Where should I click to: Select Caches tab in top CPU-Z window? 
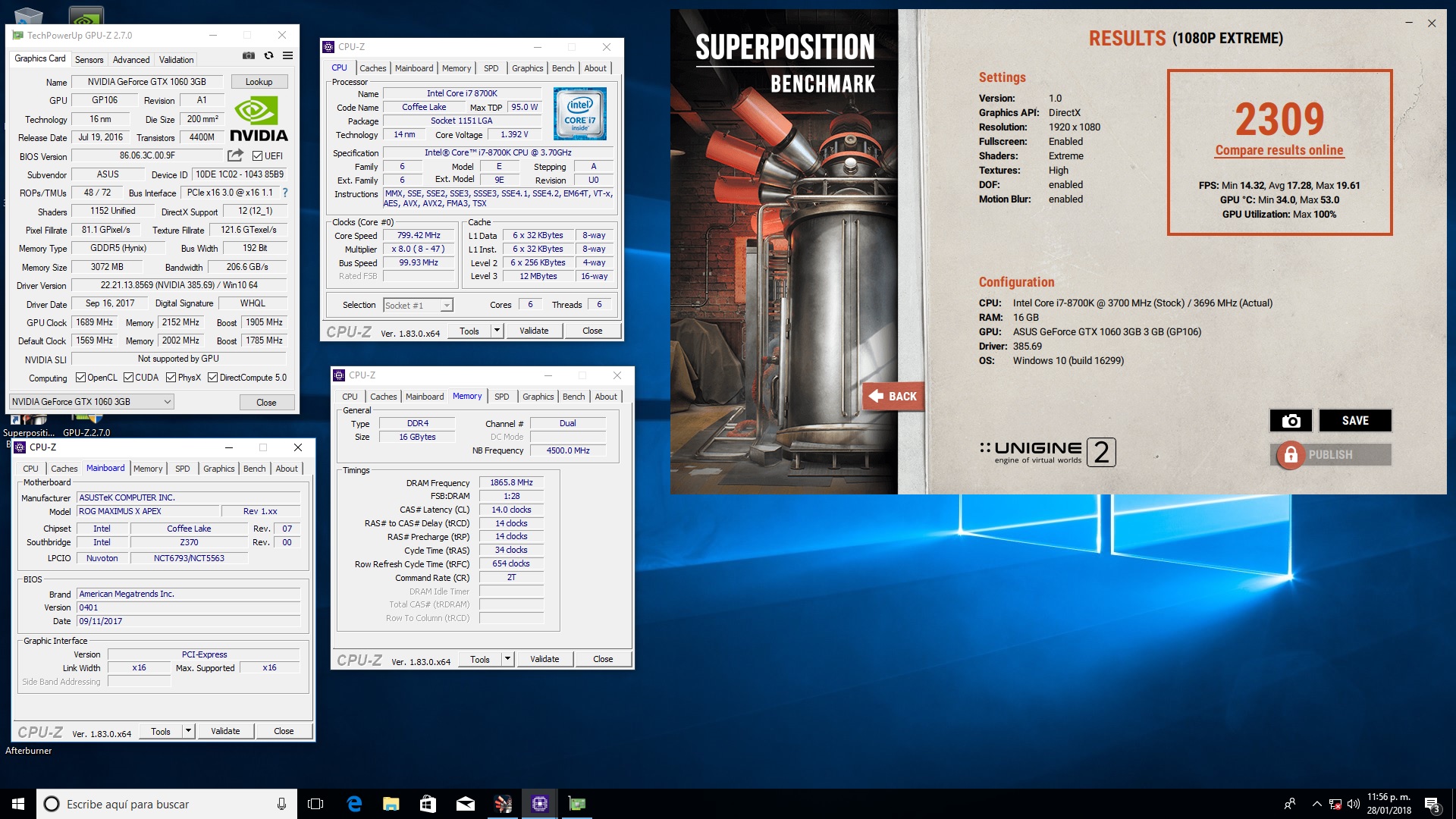click(373, 68)
